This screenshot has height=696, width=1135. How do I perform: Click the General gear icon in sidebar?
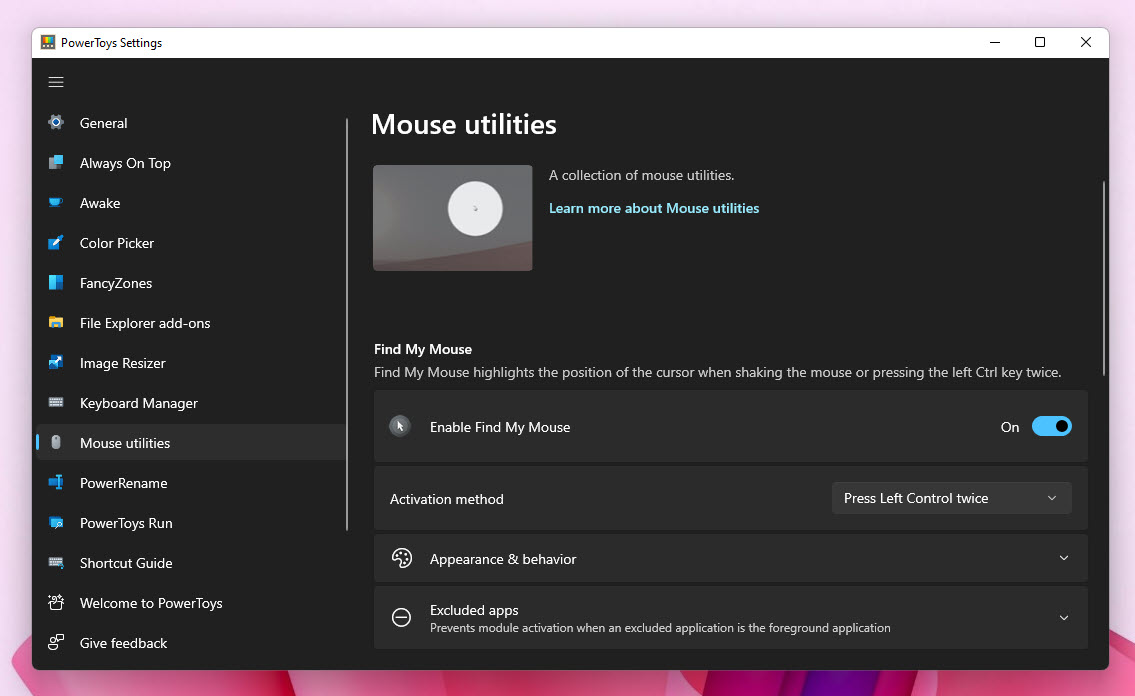(56, 122)
